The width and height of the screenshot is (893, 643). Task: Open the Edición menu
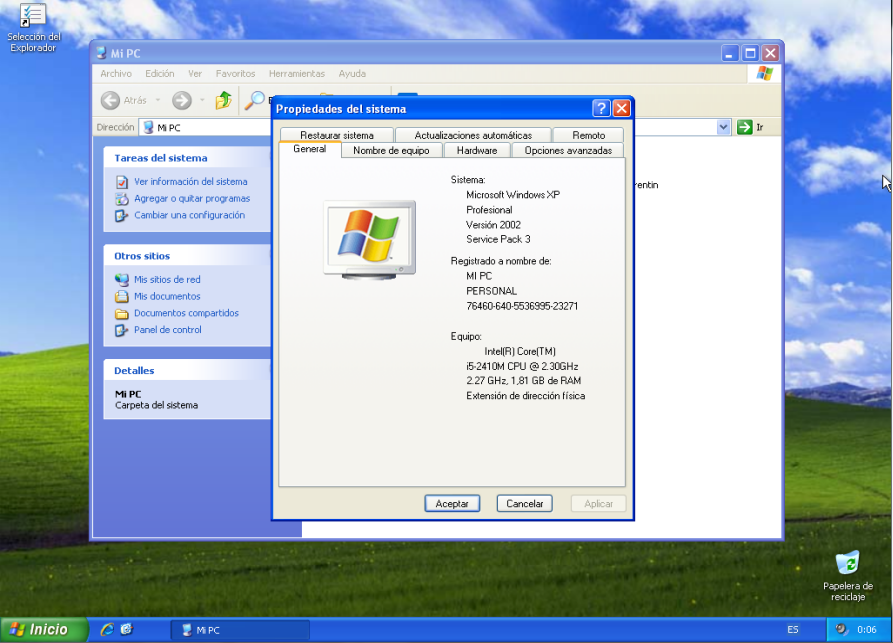(159, 73)
